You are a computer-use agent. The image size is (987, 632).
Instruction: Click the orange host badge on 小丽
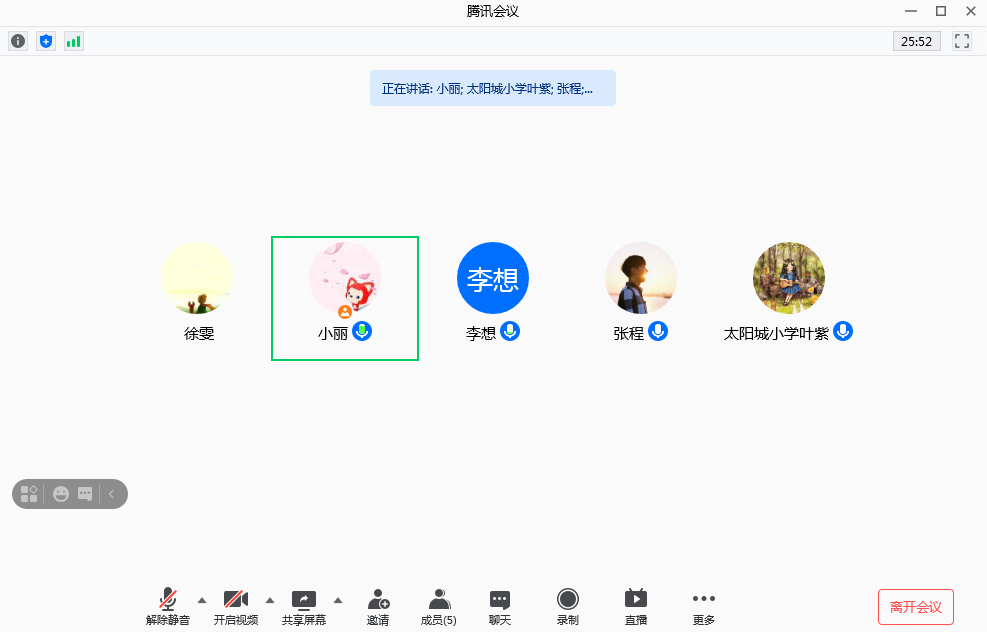(x=345, y=312)
